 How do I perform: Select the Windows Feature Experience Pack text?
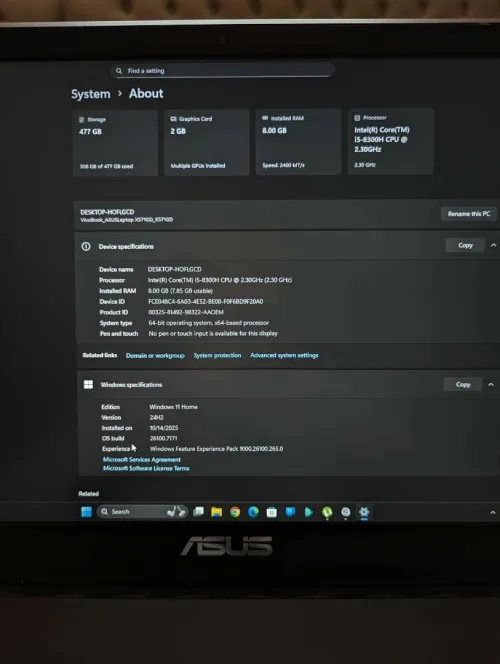pyautogui.click(x=216, y=449)
